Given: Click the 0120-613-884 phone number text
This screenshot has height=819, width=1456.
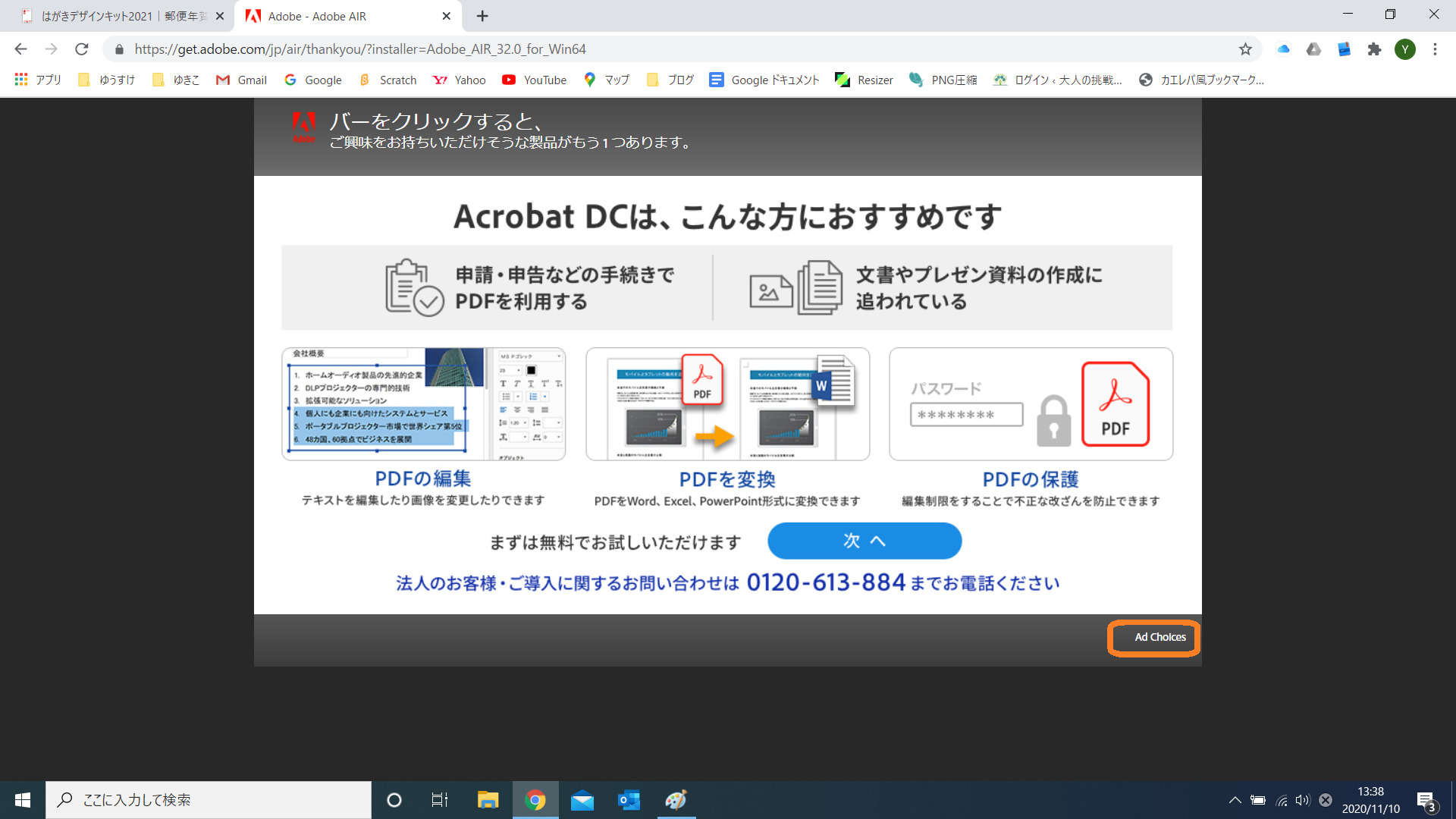Looking at the screenshot, I should click(826, 582).
